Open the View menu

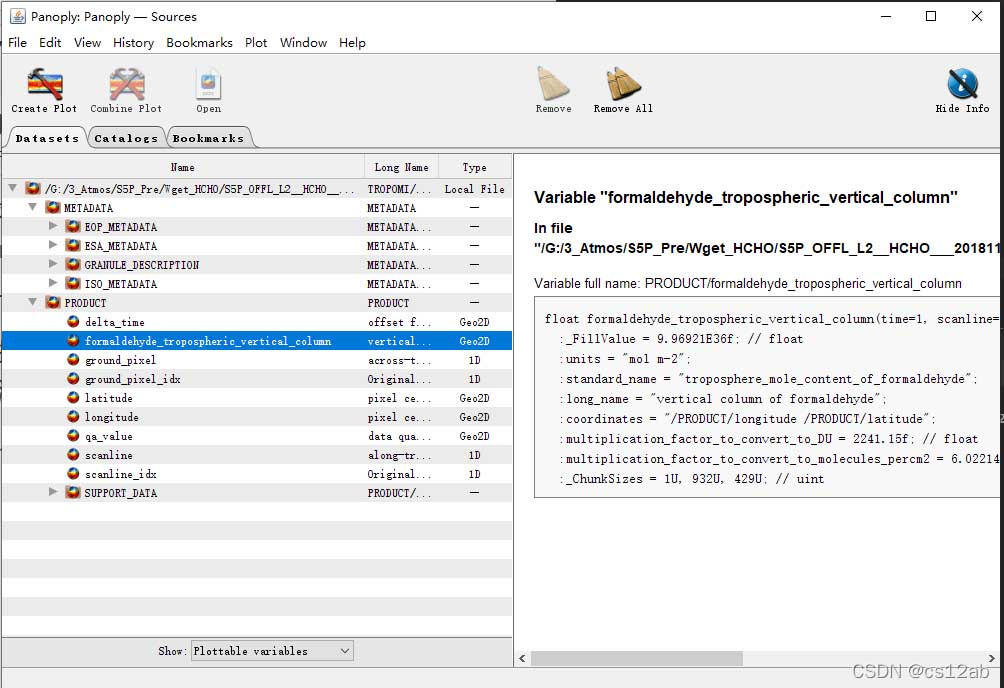(x=87, y=42)
